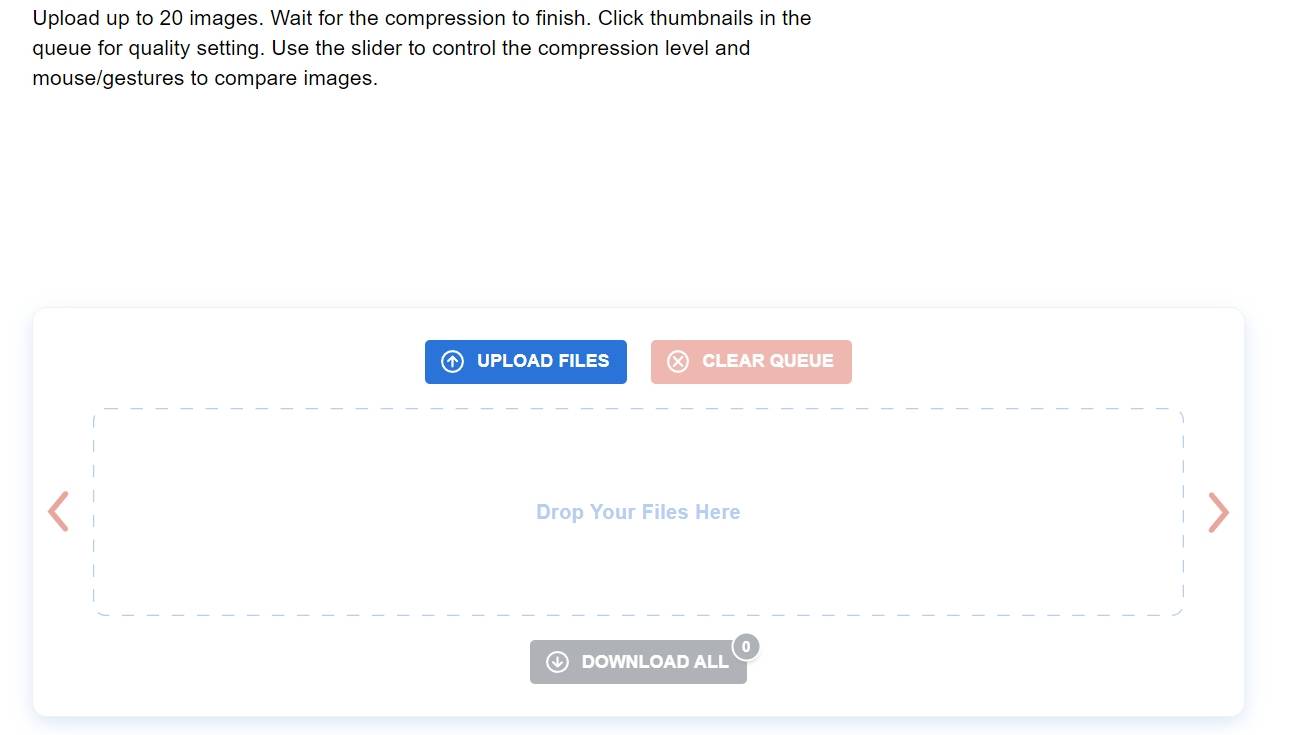Click the 'mouse/gestures to compare images' line
Viewport: 1312px width, 735px height.
(x=205, y=78)
